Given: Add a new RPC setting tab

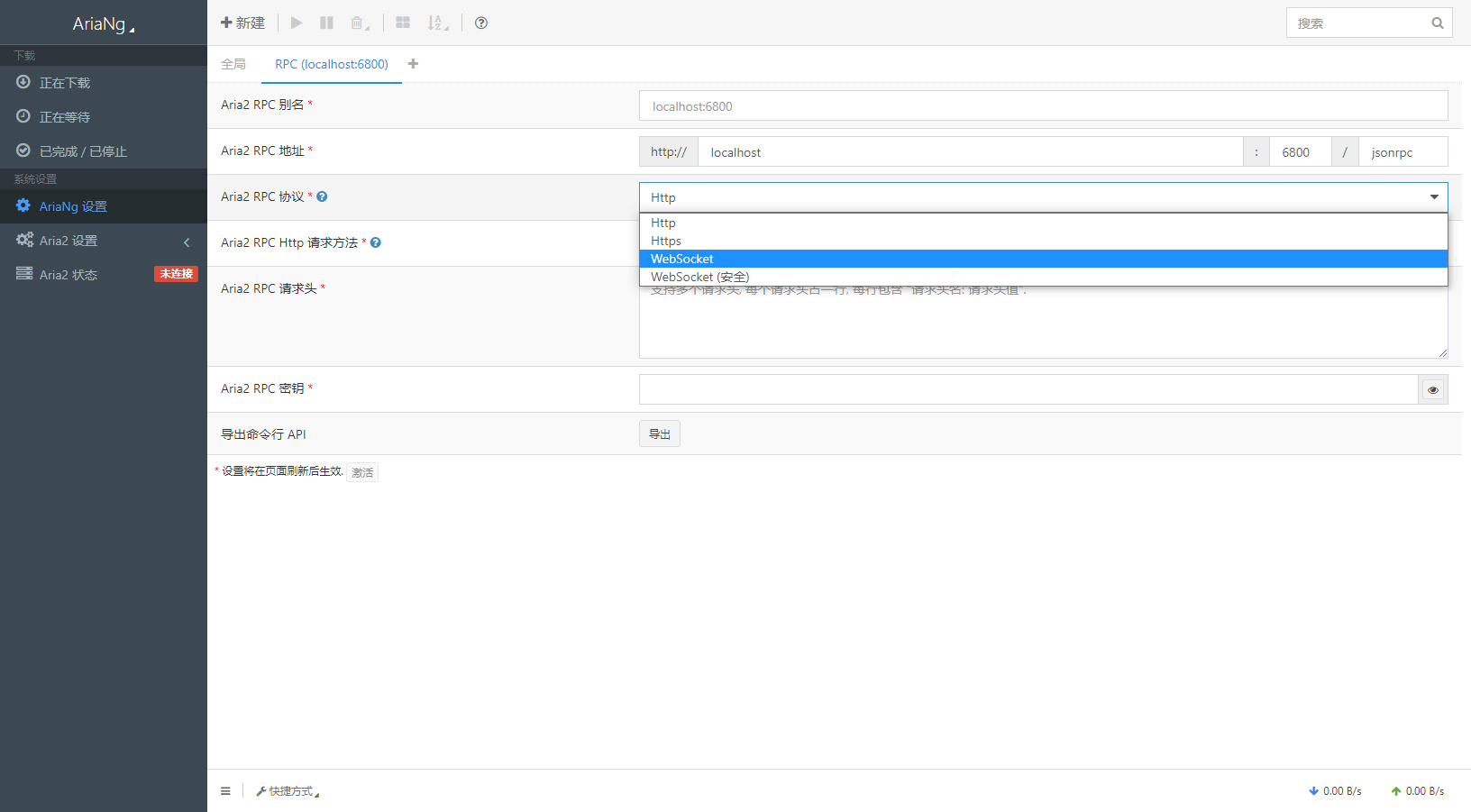Looking at the screenshot, I should [413, 64].
